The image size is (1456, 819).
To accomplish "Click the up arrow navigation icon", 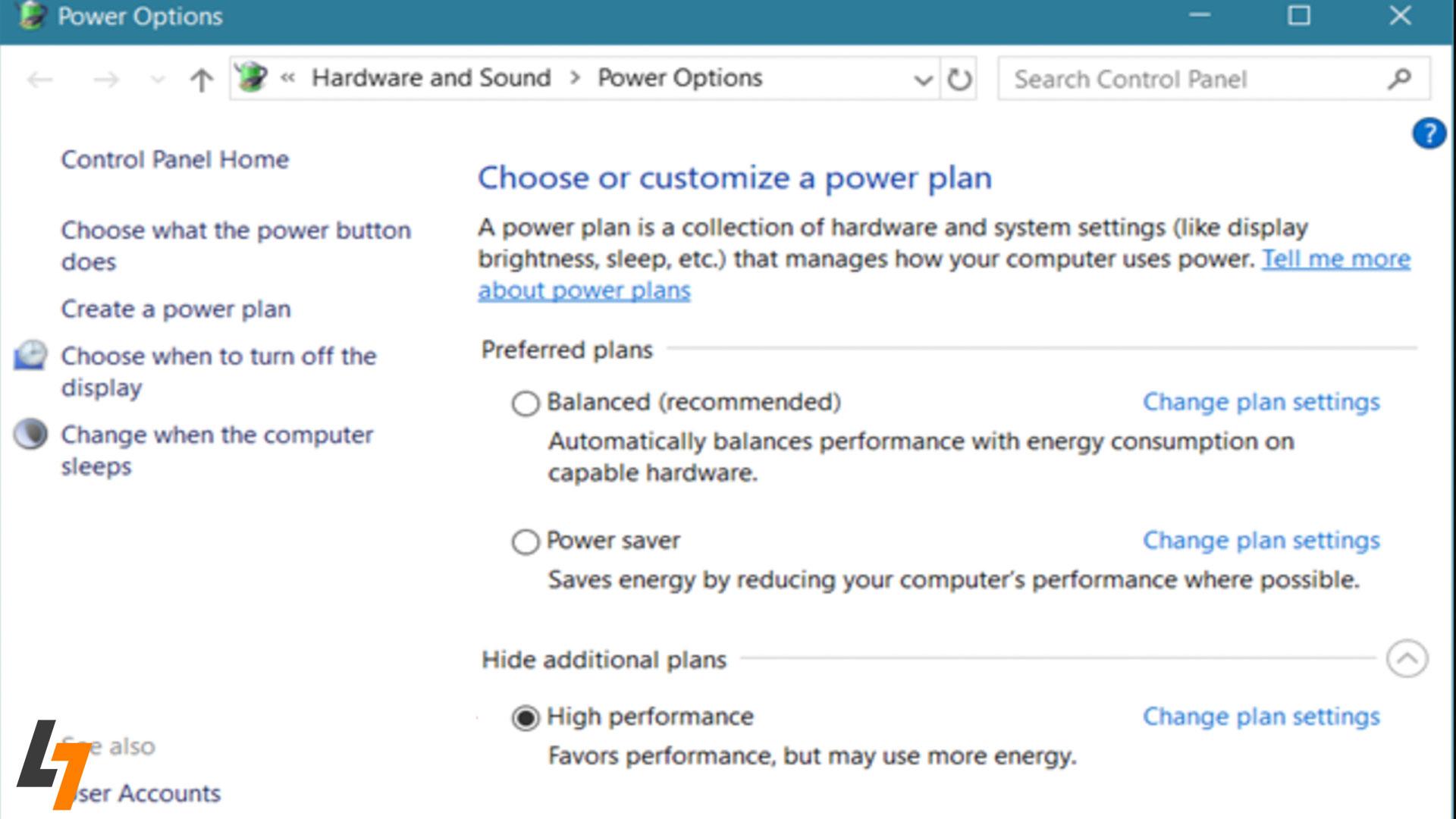I will [201, 79].
